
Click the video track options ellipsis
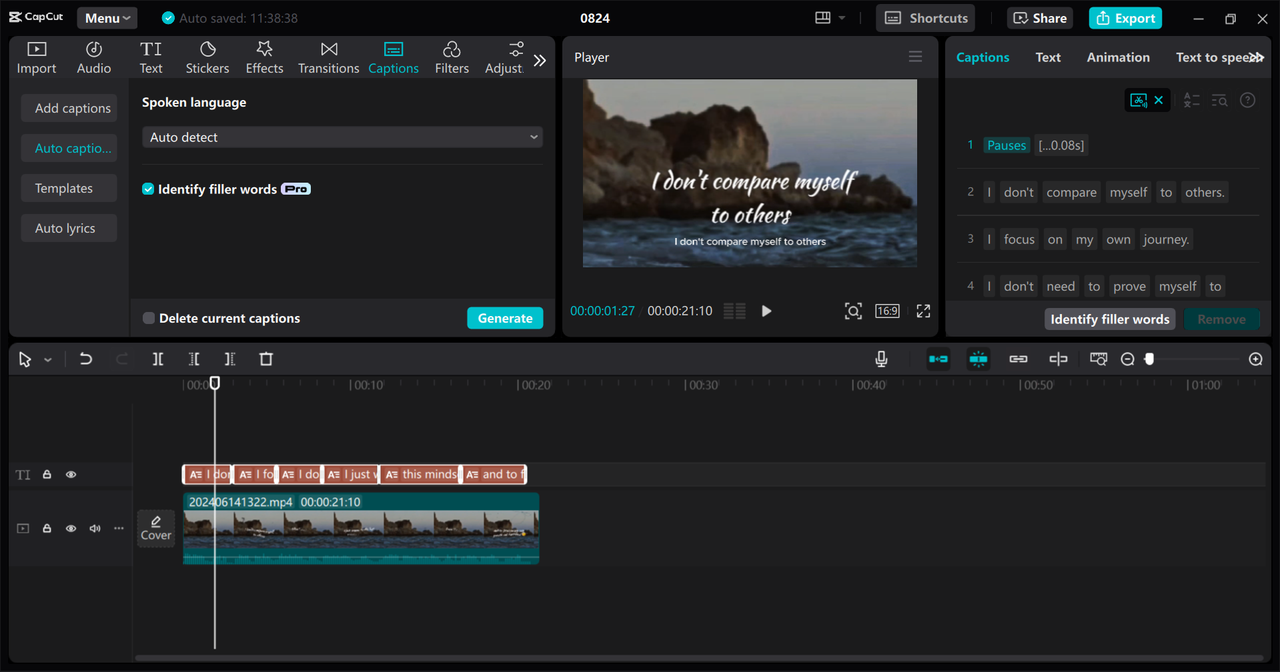119,528
